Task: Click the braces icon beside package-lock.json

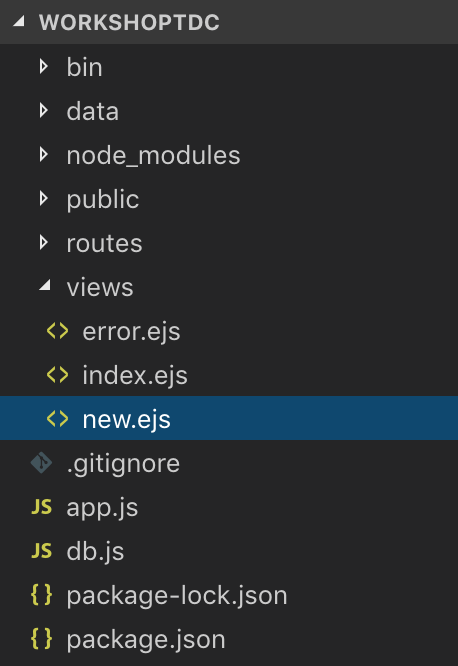Action: pos(42,595)
